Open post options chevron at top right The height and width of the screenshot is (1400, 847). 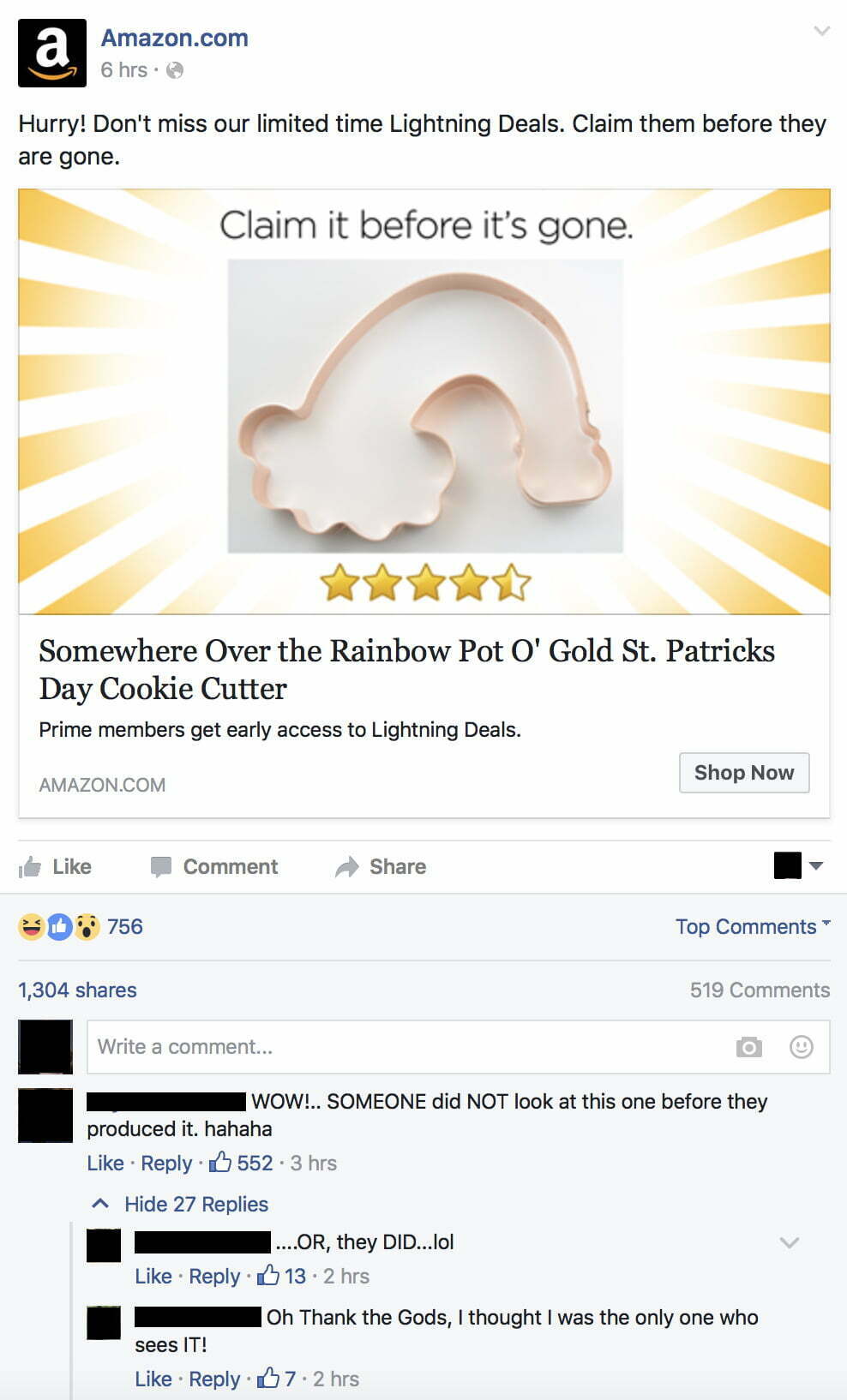[x=822, y=31]
